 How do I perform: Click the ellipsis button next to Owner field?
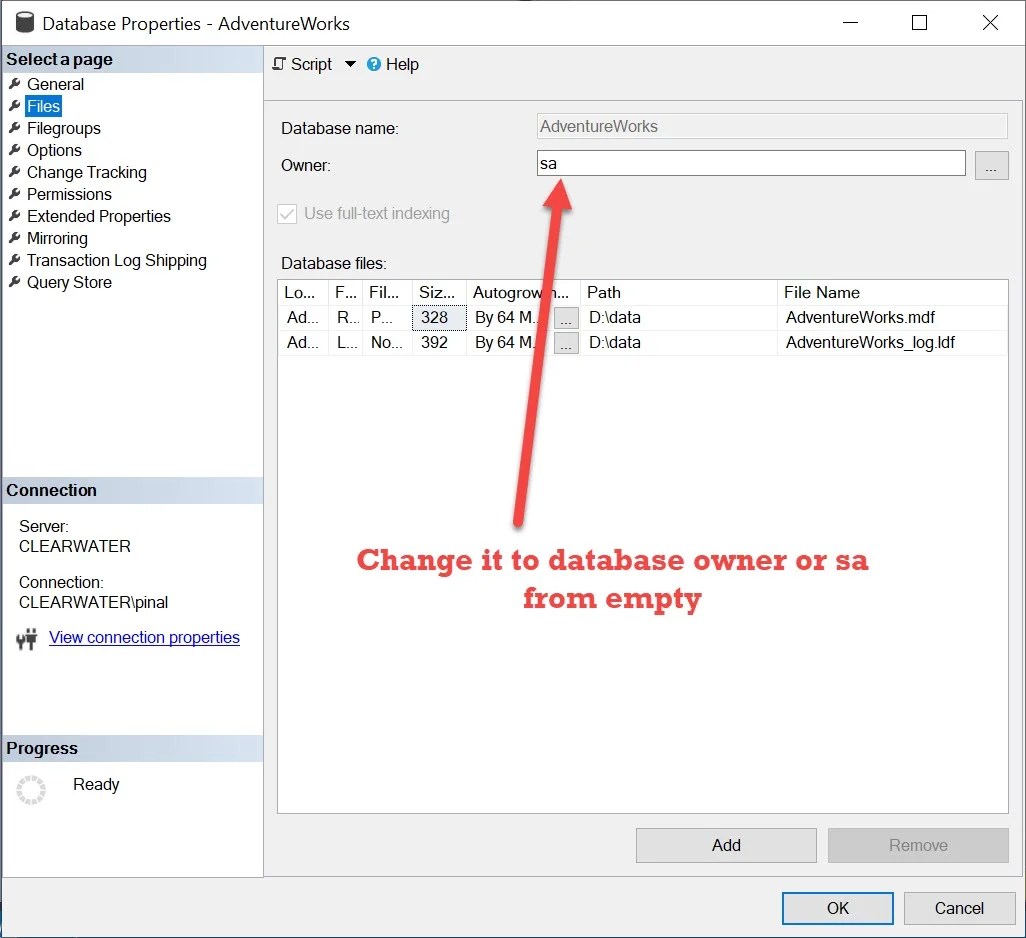[x=991, y=164]
